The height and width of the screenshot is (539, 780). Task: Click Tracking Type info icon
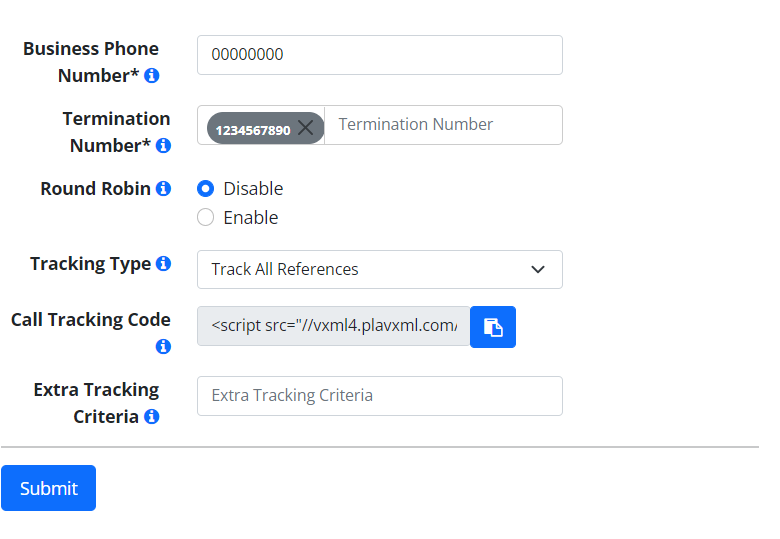coord(163,264)
